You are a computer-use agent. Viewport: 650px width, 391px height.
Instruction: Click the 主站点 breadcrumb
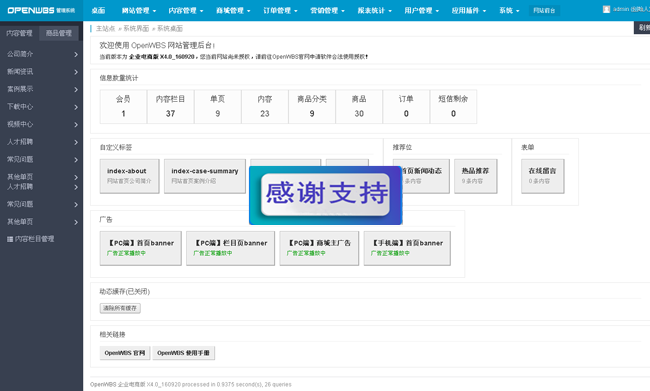point(105,28)
